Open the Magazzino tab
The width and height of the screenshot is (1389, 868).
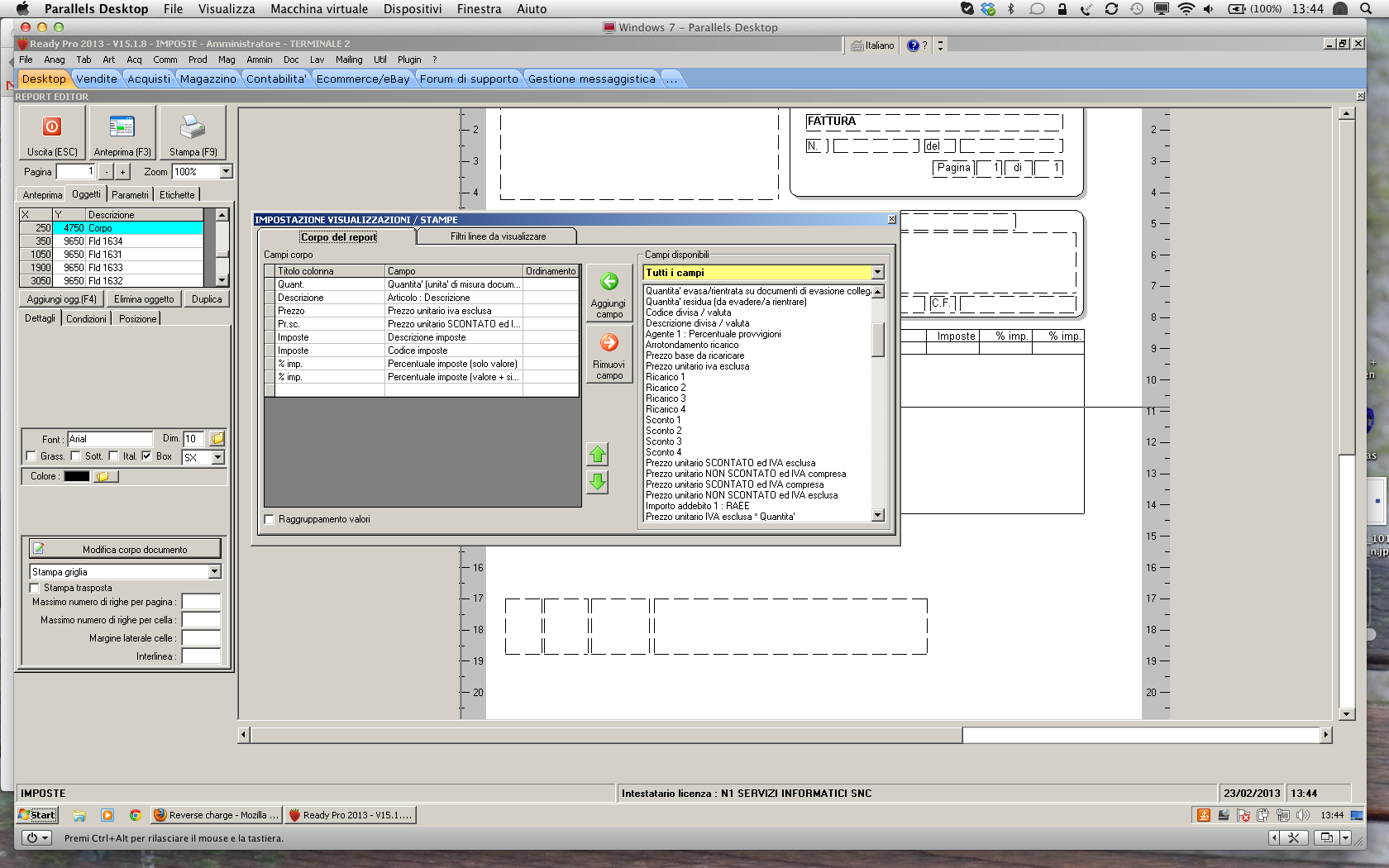208,79
